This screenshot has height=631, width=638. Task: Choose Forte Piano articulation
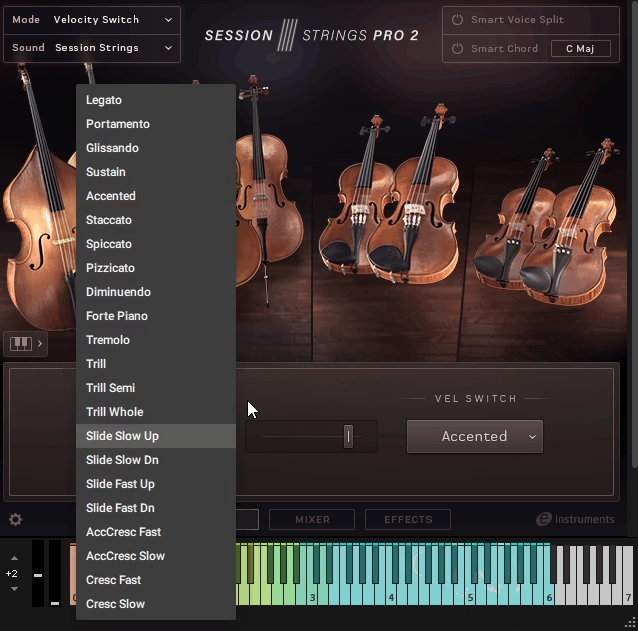[156, 316]
